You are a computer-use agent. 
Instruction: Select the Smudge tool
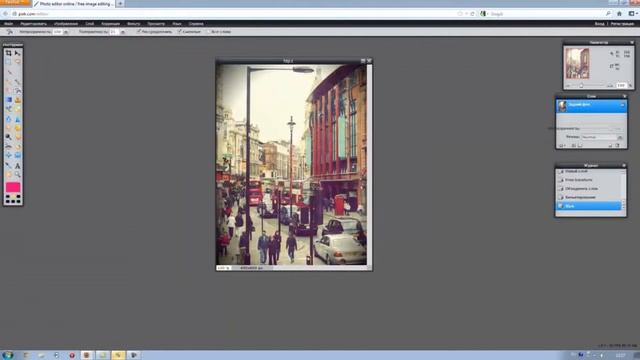click(9, 128)
